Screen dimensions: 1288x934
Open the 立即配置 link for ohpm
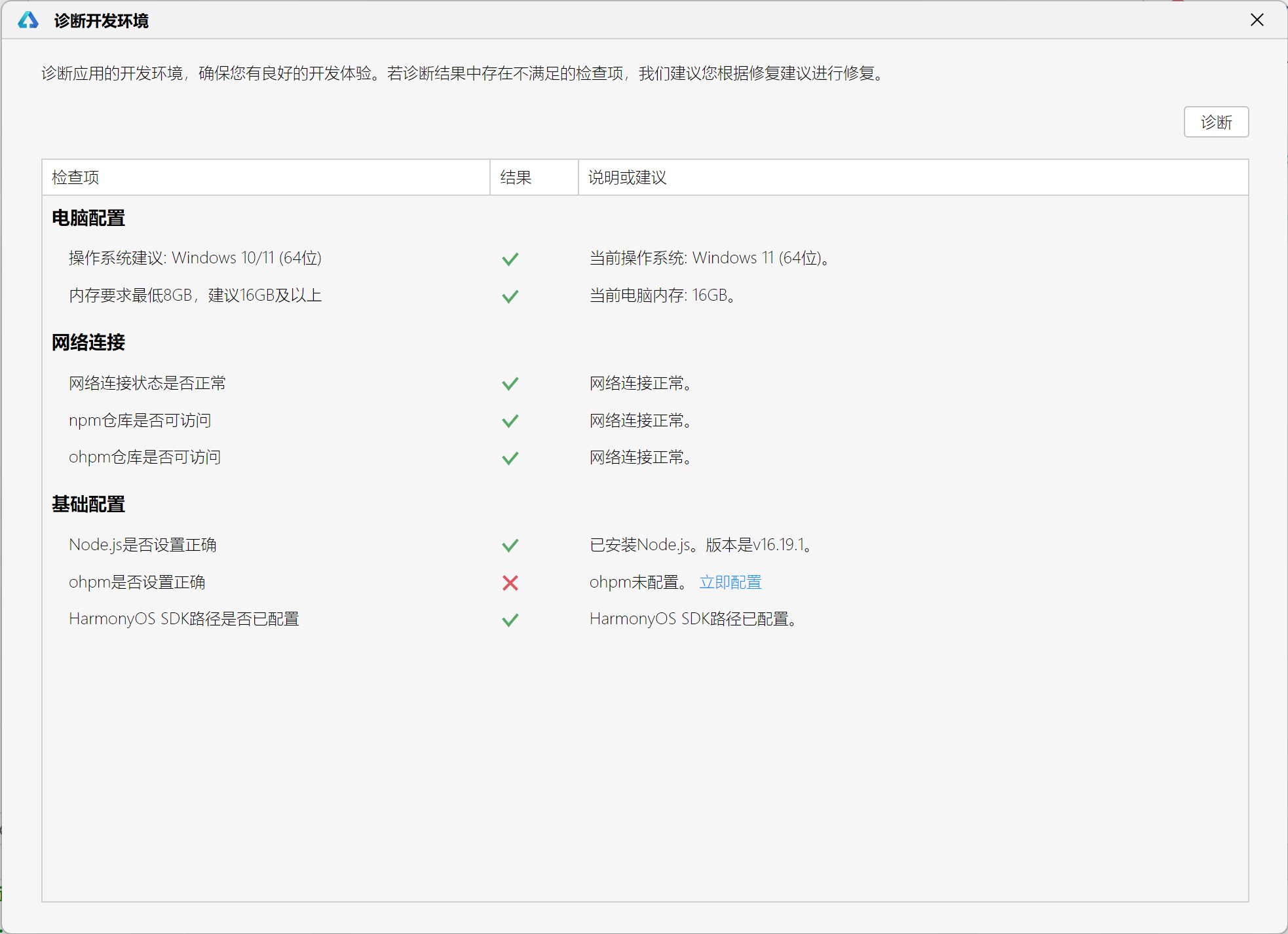click(x=730, y=582)
